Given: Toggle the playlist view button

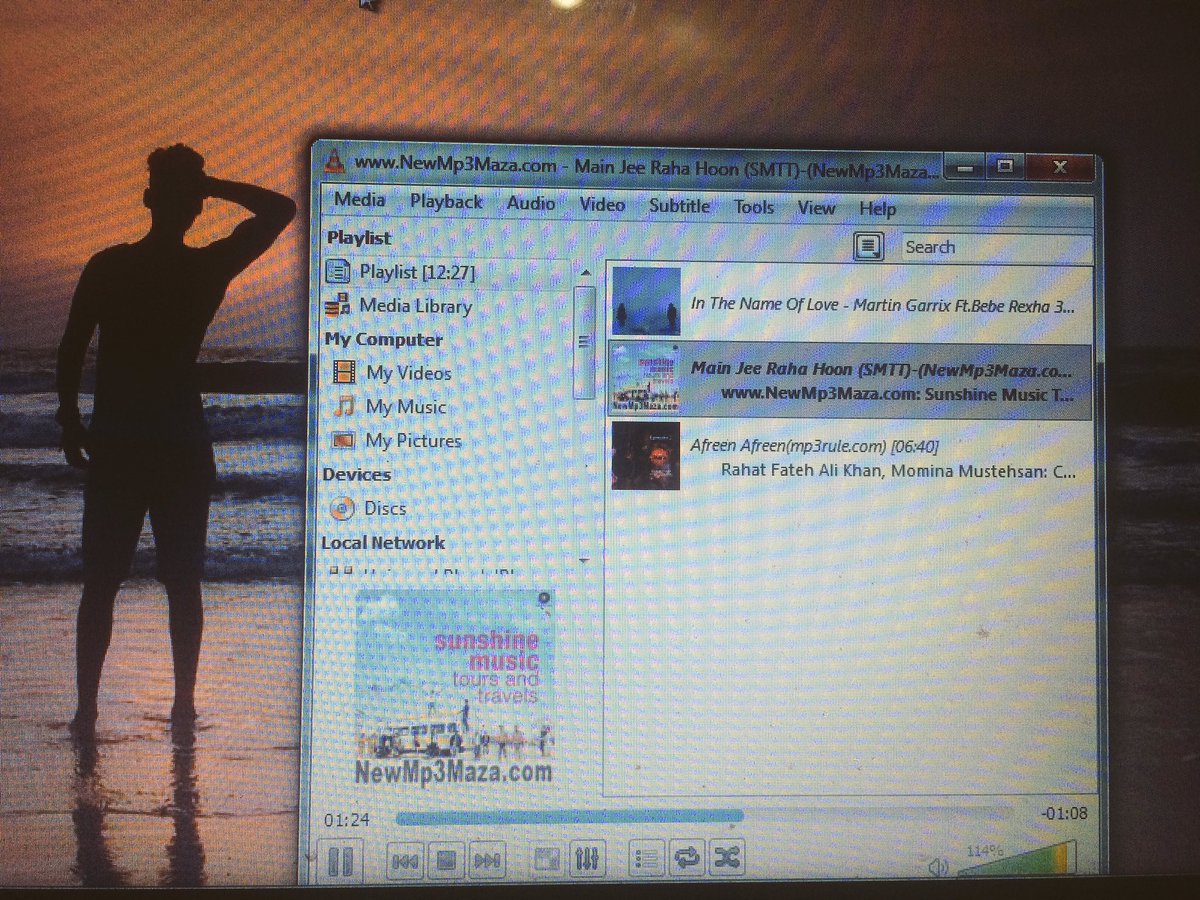Looking at the screenshot, I should [647, 858].
